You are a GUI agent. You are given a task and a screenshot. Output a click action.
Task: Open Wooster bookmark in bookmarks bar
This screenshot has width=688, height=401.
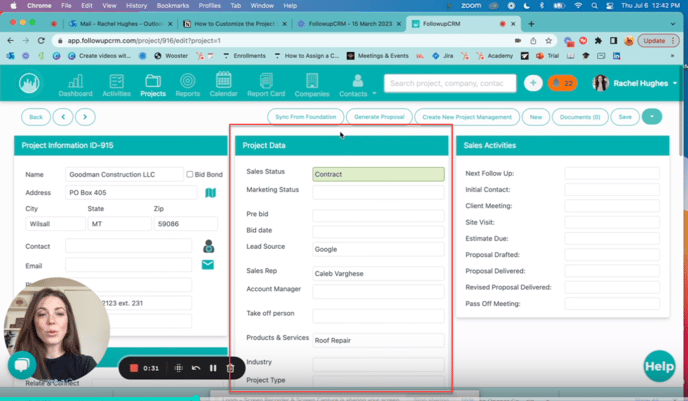pos(172,56)
